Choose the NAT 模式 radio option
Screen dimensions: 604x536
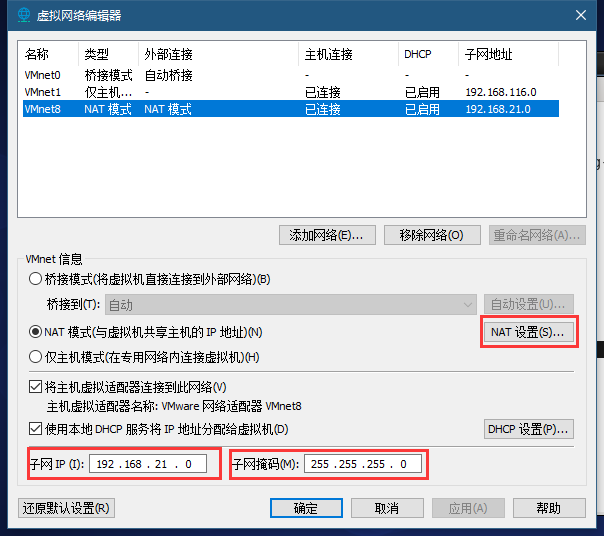37,331
